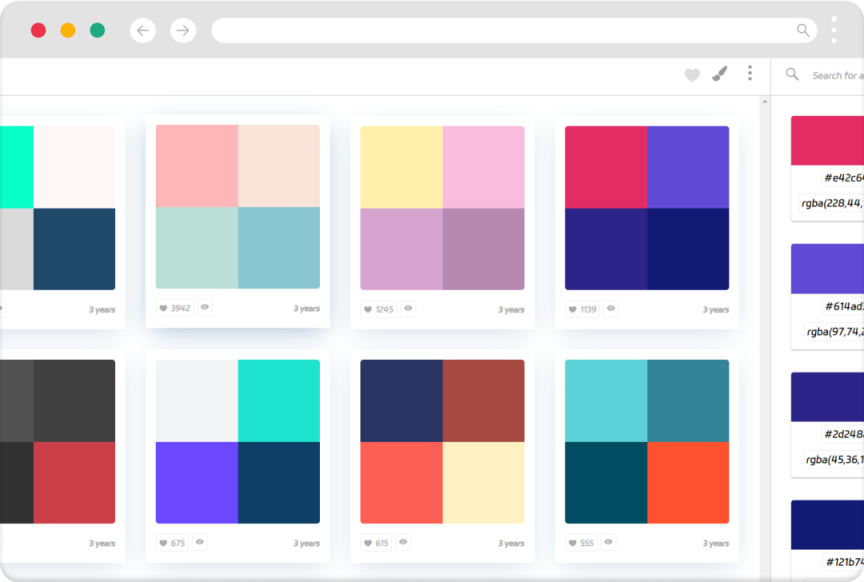Screen dimensions: 864x582
Task: Pick the orange-red swatch in the 555 palette
Action: tap(688, 483)
